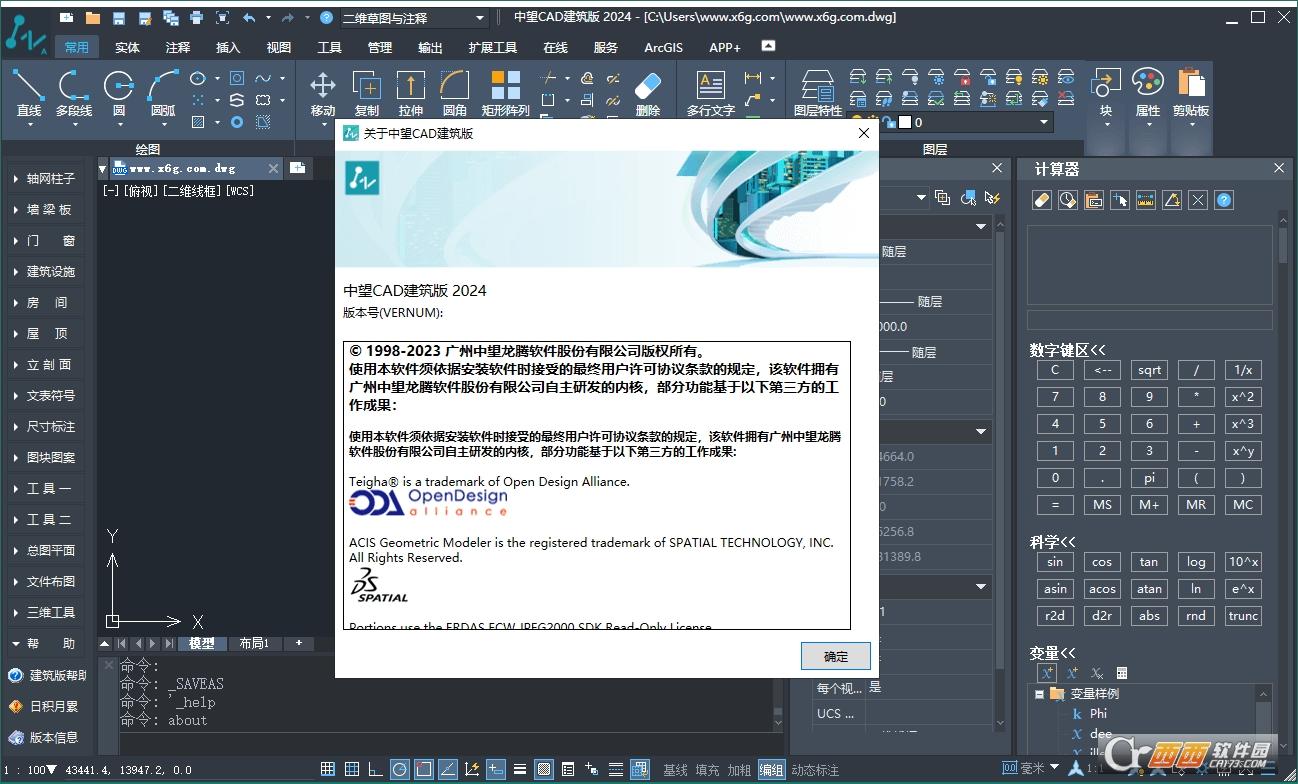Click the calculator eraser (clear) icon
This screenshot has width=1298, height=784.
tap(1041, 200)
